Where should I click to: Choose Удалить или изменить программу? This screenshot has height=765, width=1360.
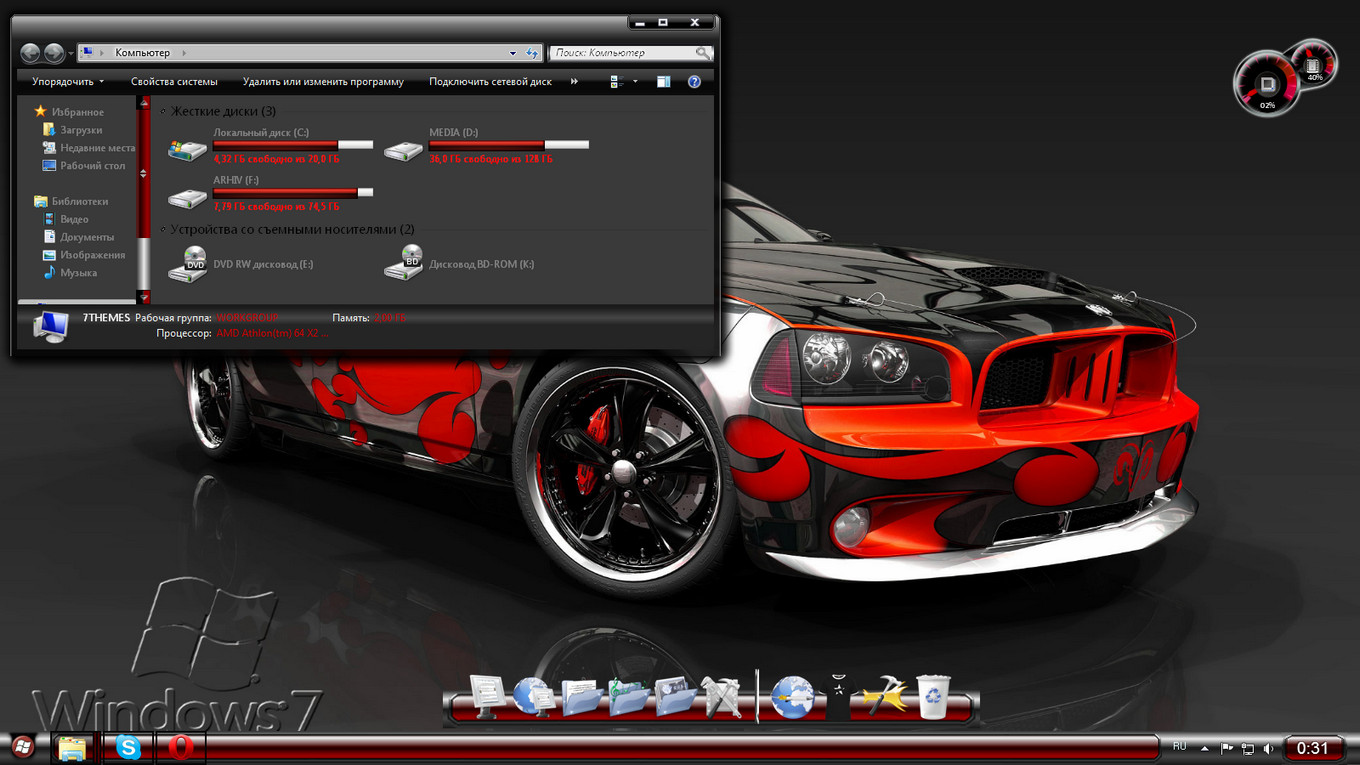(323, 82)
